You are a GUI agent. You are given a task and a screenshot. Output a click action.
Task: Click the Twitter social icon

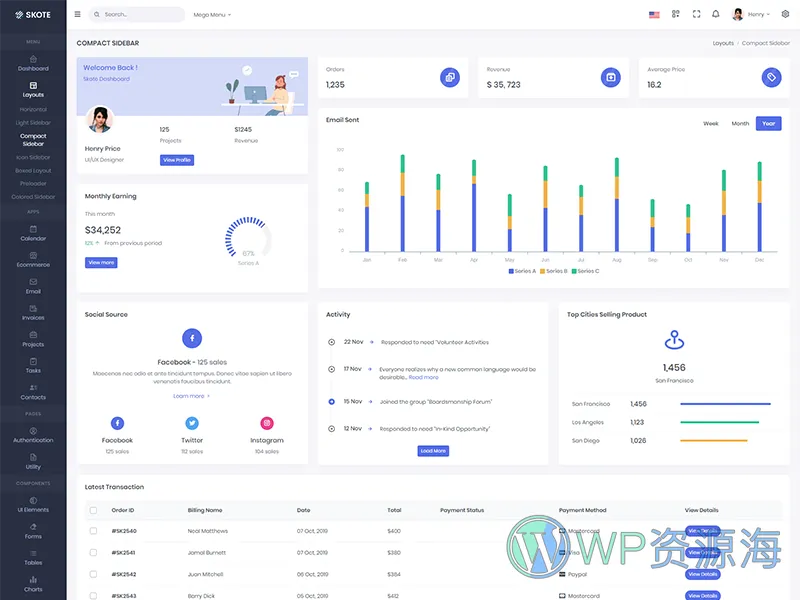point(192,423)
